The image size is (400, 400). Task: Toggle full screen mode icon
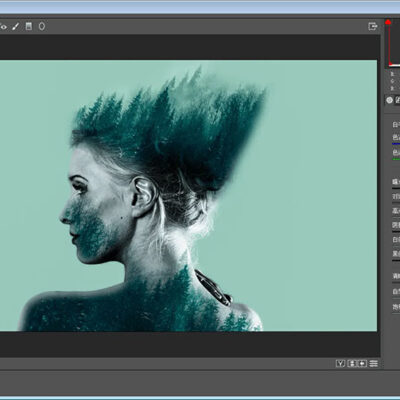(x=373, y=26)
